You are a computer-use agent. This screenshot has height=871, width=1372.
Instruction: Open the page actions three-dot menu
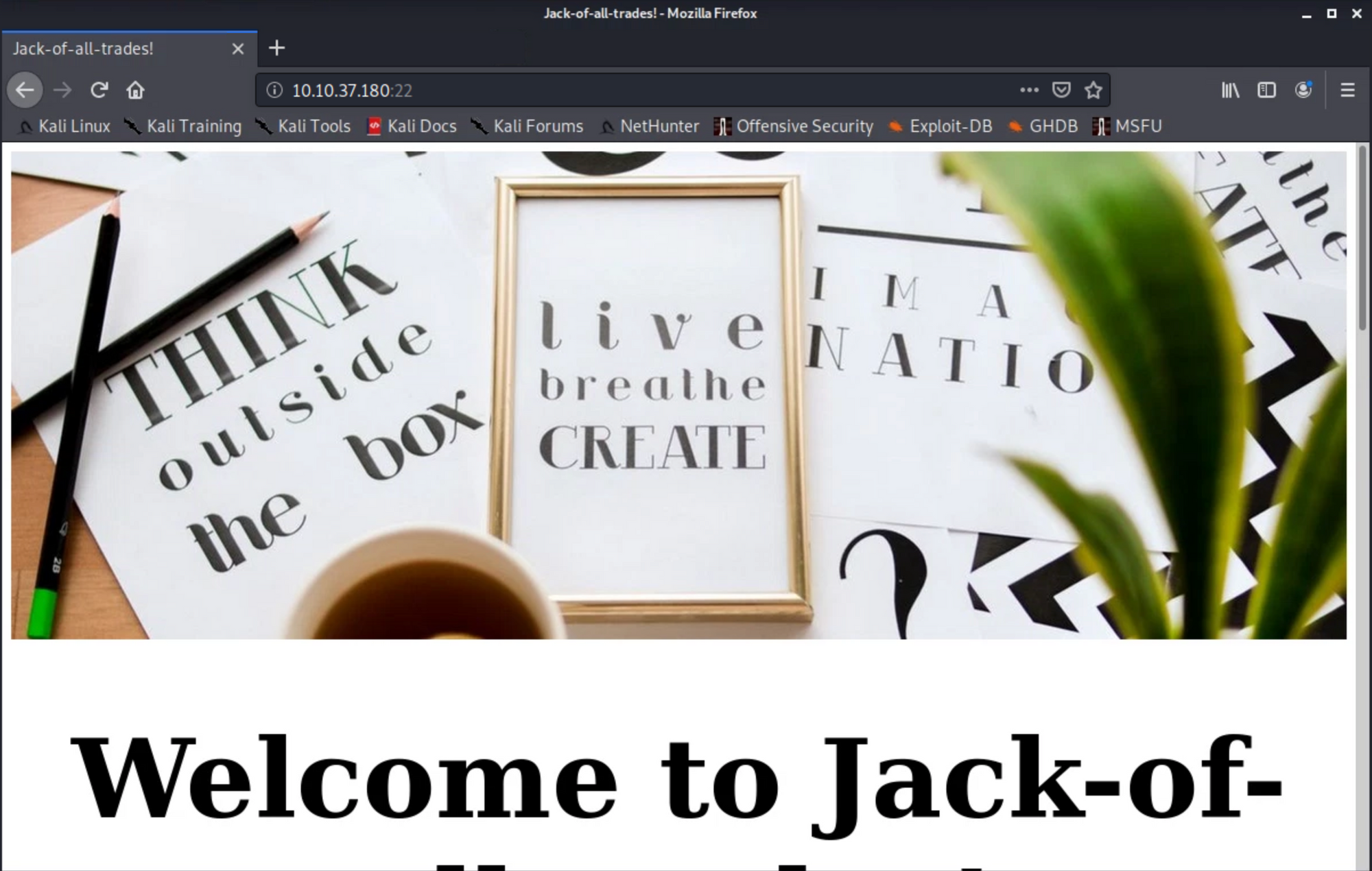tap(1029, 90)
